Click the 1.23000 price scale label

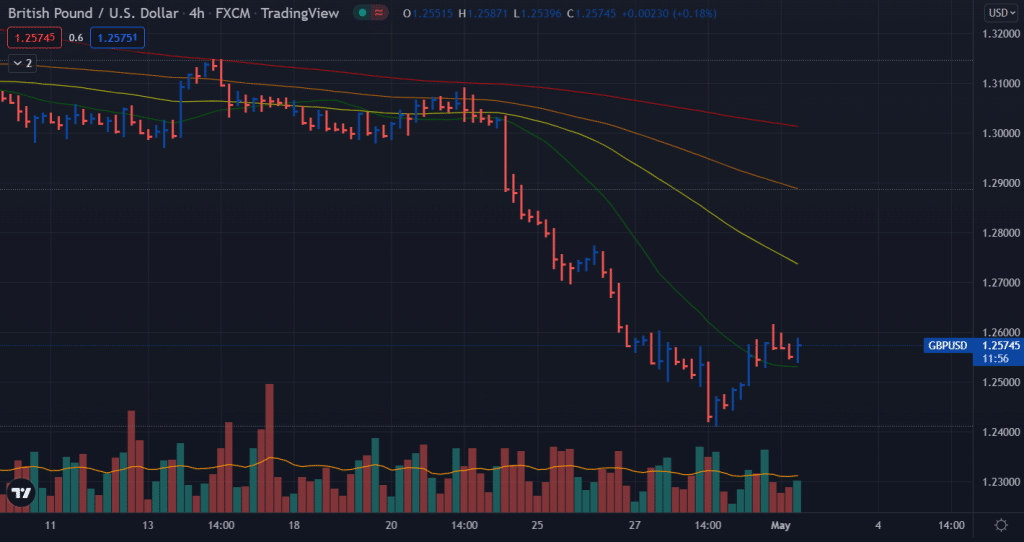point(1000,482)
